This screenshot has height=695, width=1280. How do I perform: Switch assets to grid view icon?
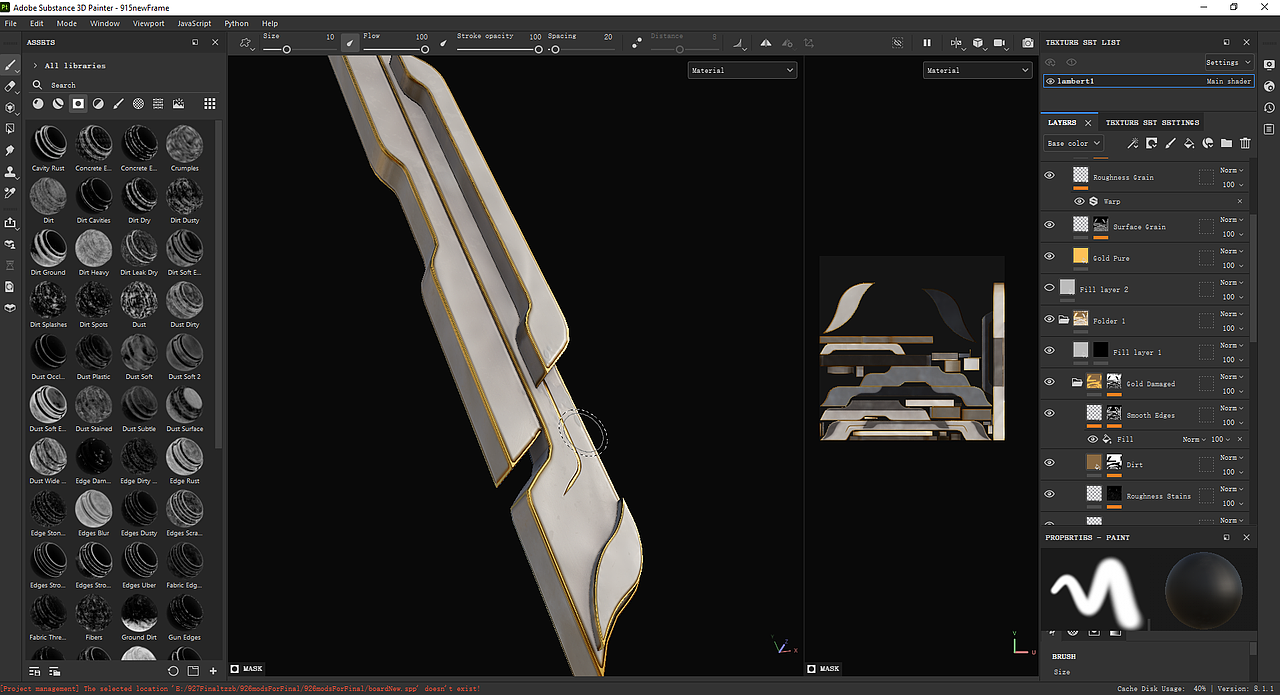point(209,103)
